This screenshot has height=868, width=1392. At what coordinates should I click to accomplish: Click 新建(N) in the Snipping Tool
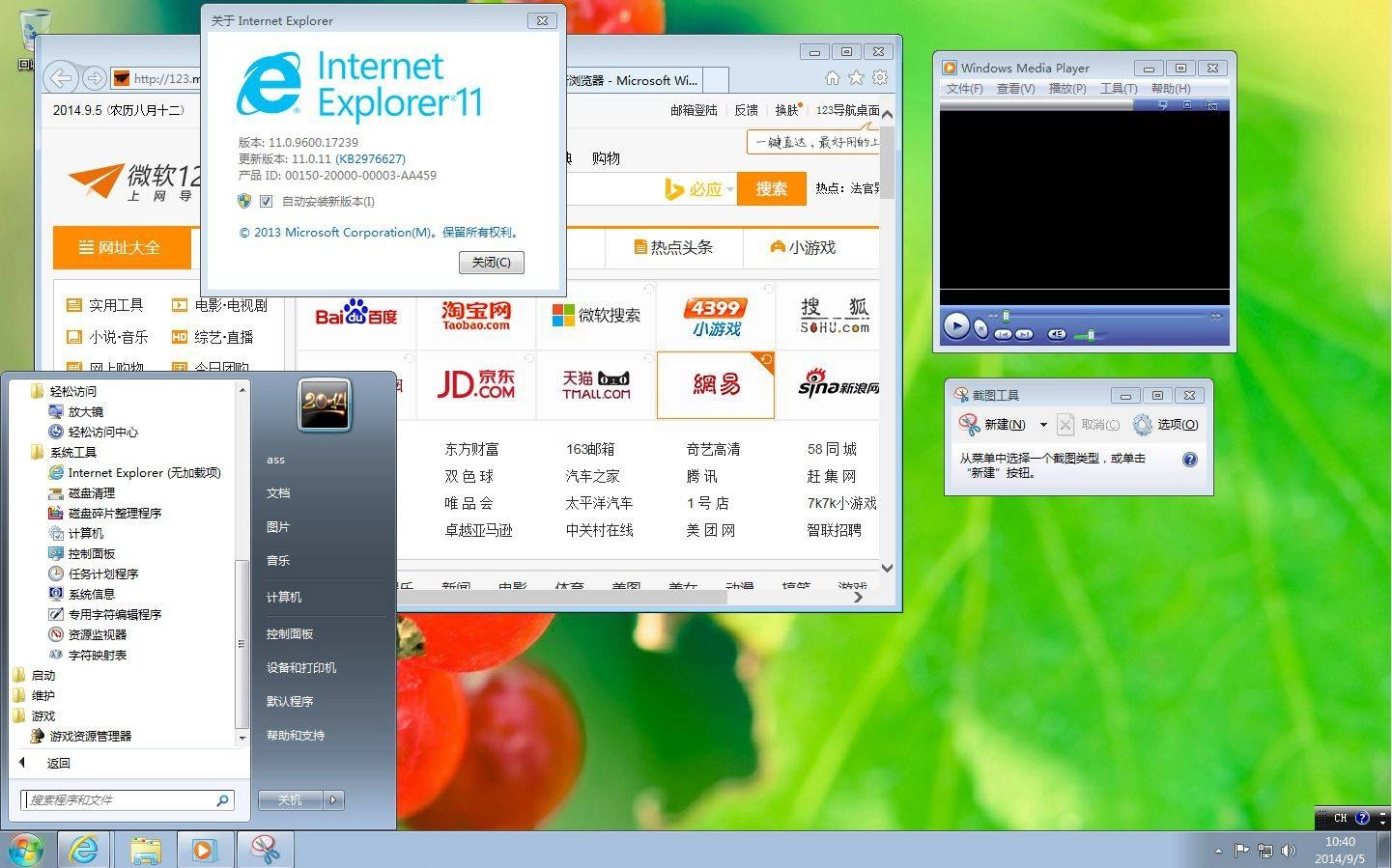pyautogui.click(x=992, y=424)
